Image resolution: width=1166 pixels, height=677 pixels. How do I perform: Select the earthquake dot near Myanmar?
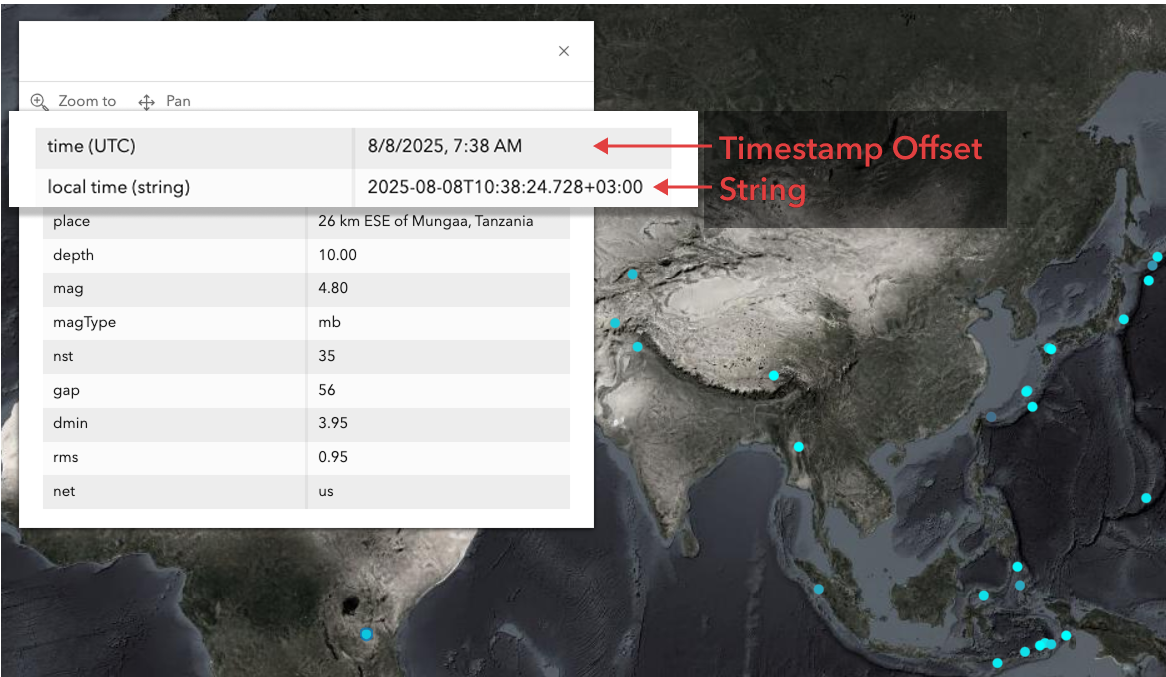click(x=798, y=445)
